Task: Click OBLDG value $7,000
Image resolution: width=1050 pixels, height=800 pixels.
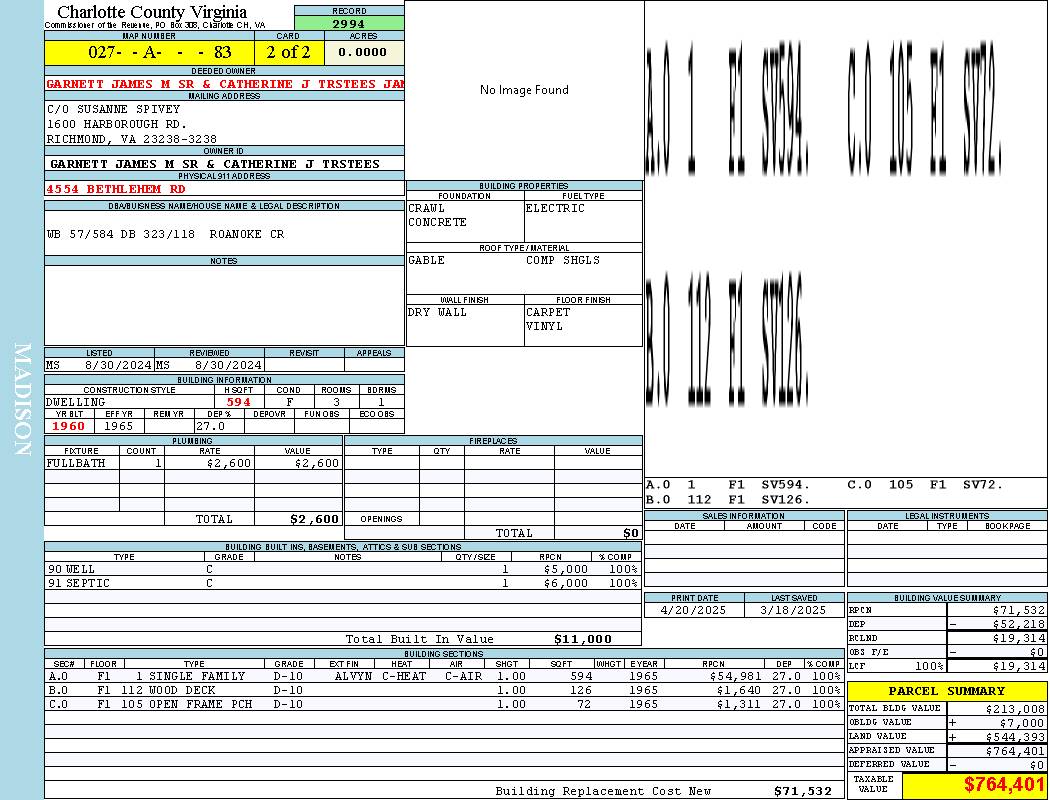Action: (1021, 723)
